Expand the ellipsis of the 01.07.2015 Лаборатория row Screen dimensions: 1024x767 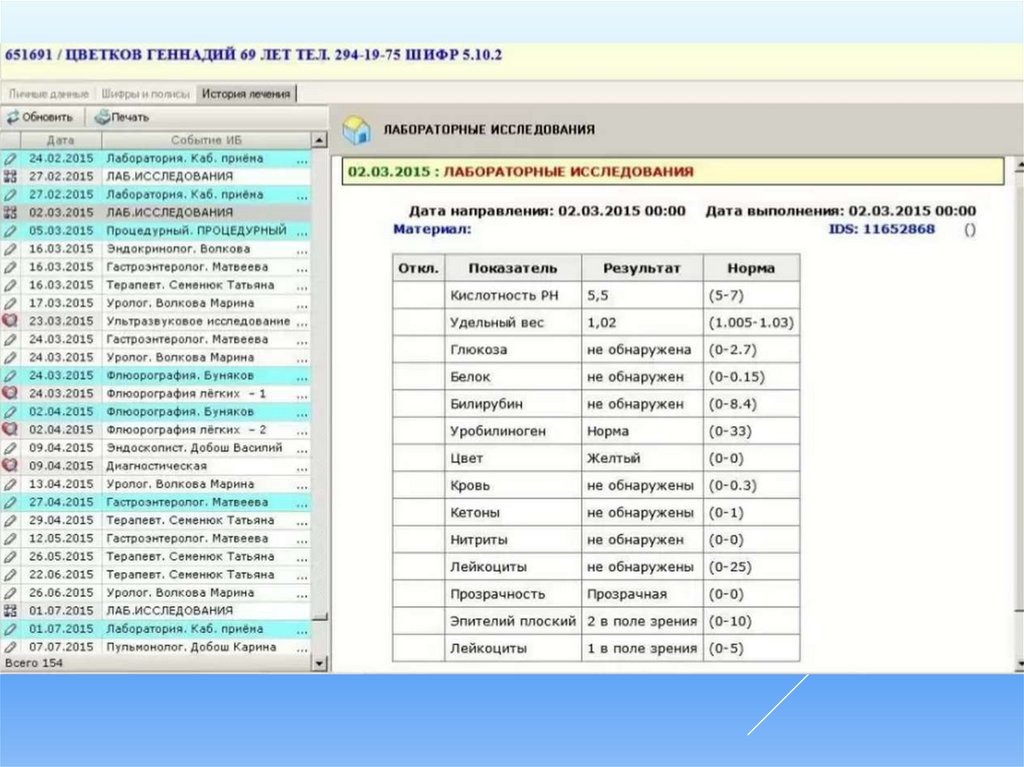pos(302,630)
